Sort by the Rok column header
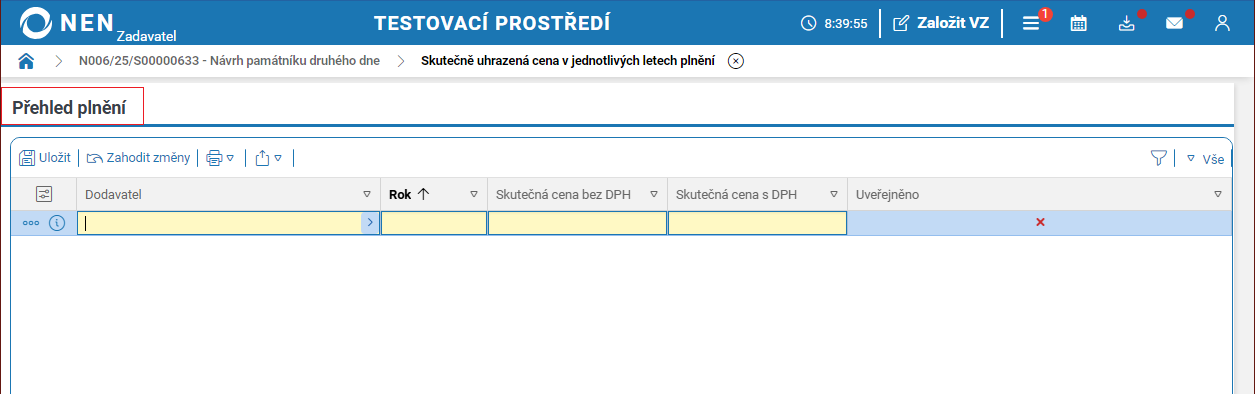1255x394 pixels. pyautogui.click(x=409, y=194)
